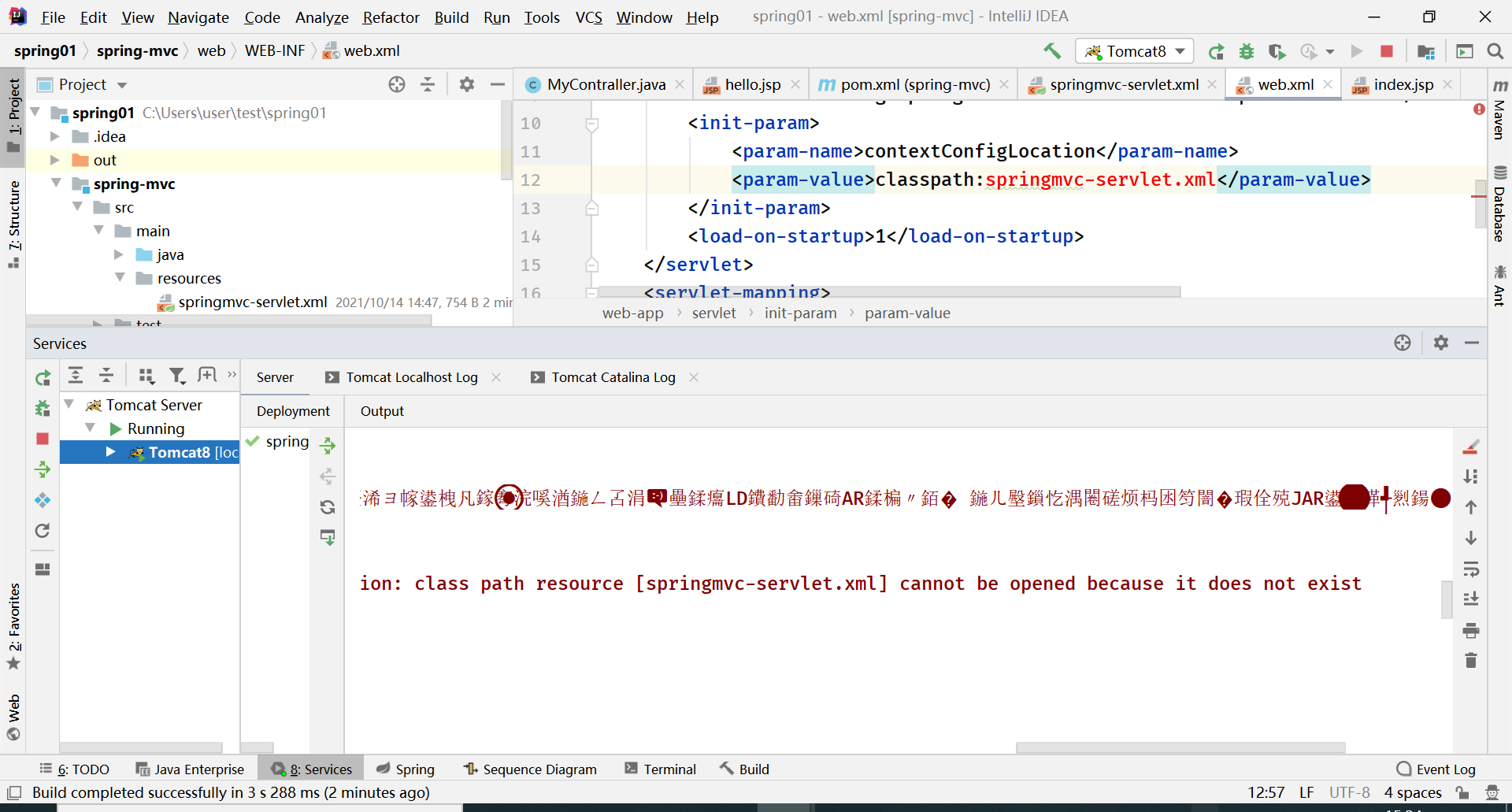Image resolution: width=1512 pixels, height=812 pixels.
Task: Rerun Tomcat8 from the main toolbar
Action: click(1217, 51)
